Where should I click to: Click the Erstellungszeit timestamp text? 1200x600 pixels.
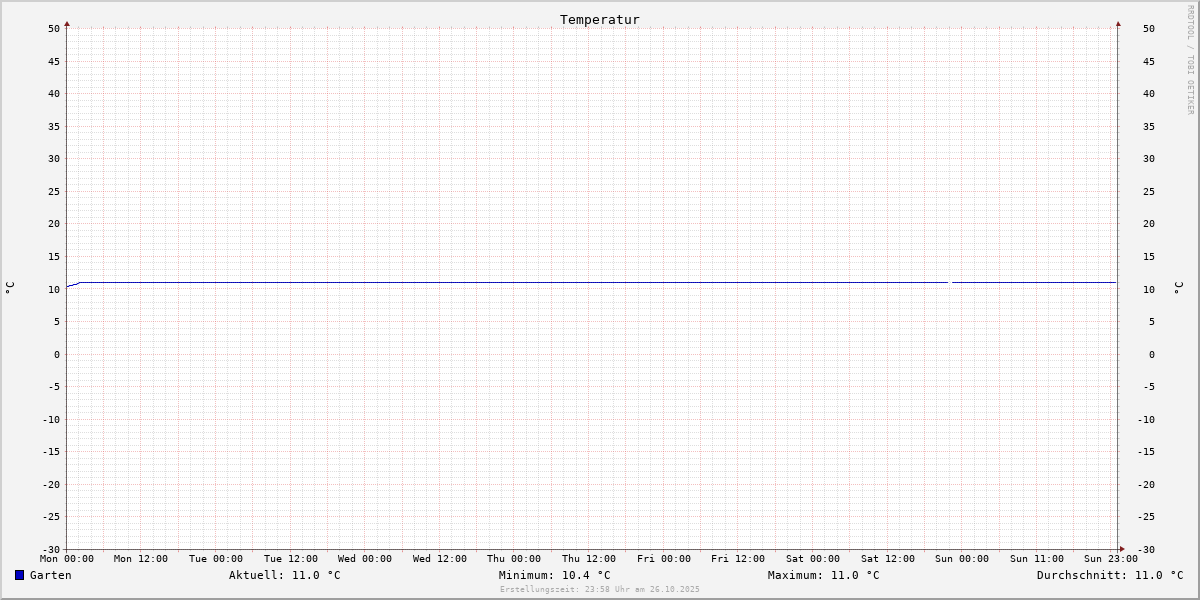pyautogui.click(x=599, y=590)
